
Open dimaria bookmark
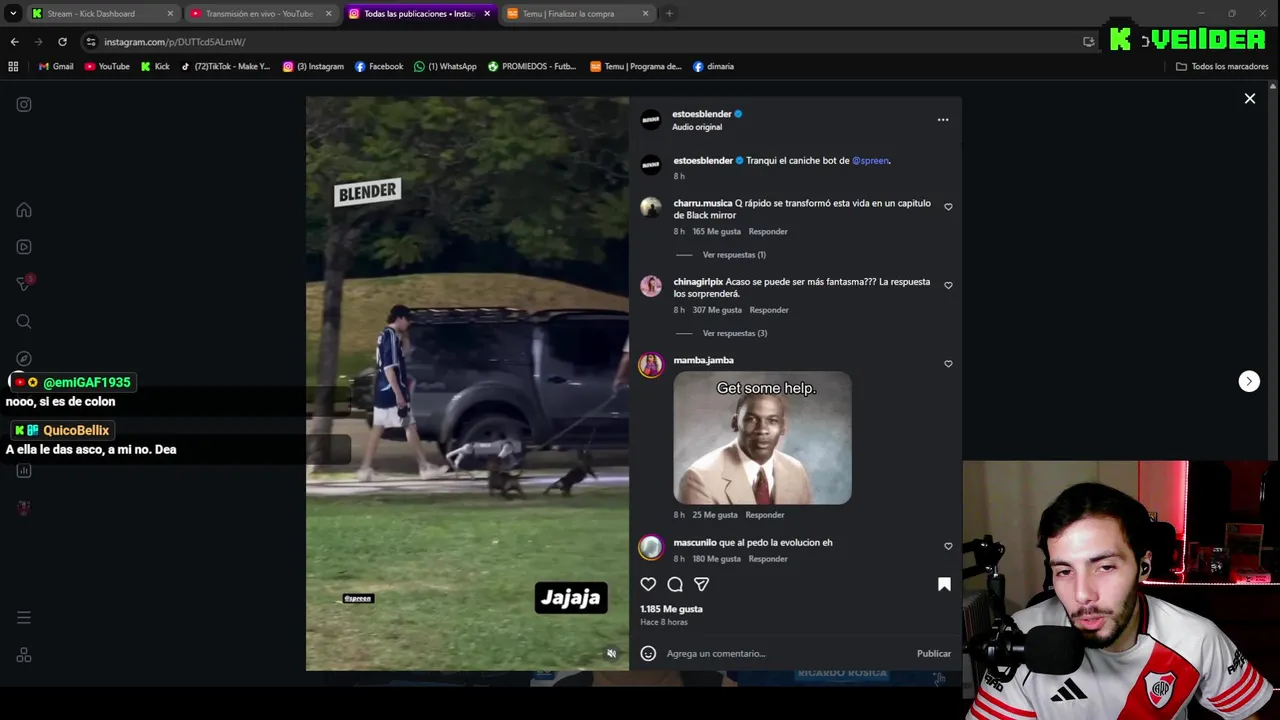(713, 66)
